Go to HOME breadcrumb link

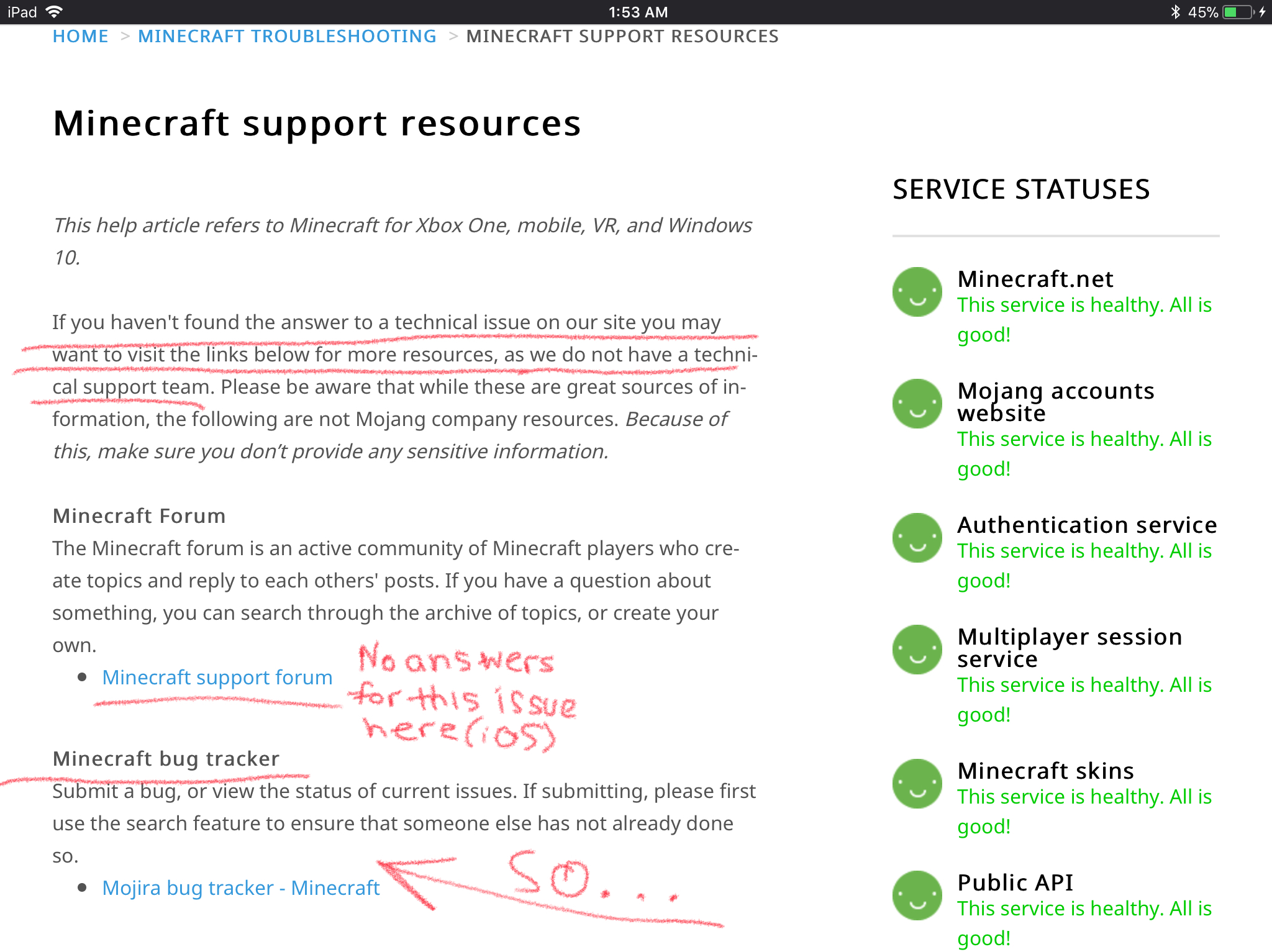pyautogui.click(x=80, y=37)
